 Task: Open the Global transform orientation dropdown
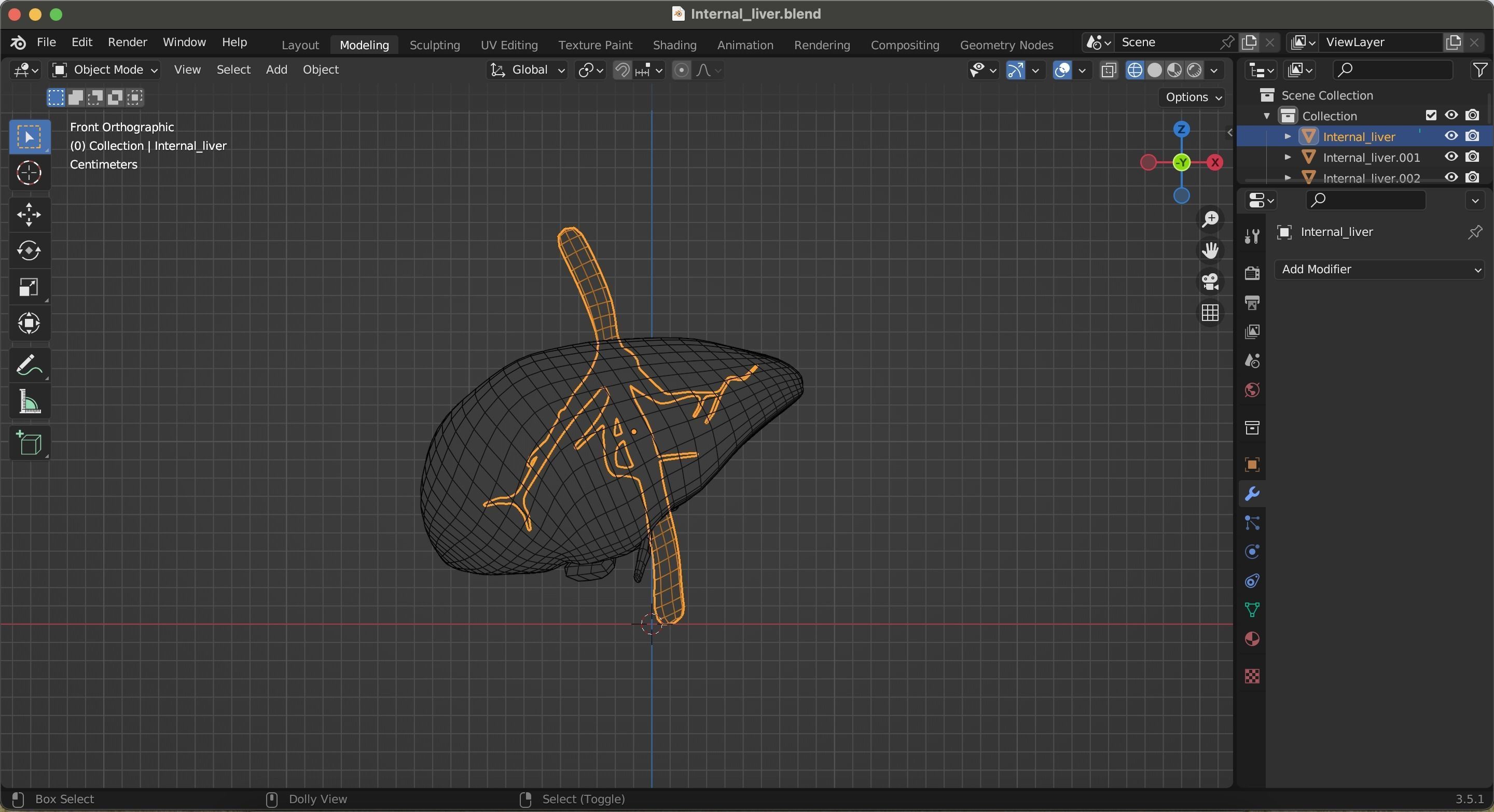[x=527, y=70]
